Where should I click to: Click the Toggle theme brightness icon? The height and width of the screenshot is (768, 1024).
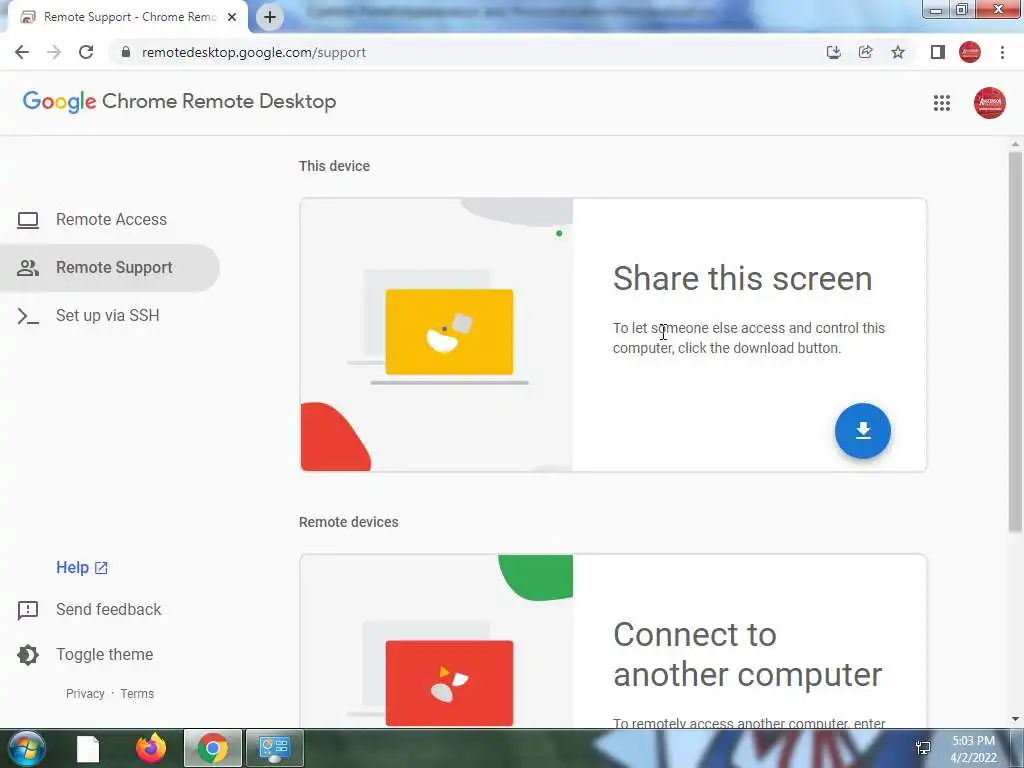[x=27, y=654]
